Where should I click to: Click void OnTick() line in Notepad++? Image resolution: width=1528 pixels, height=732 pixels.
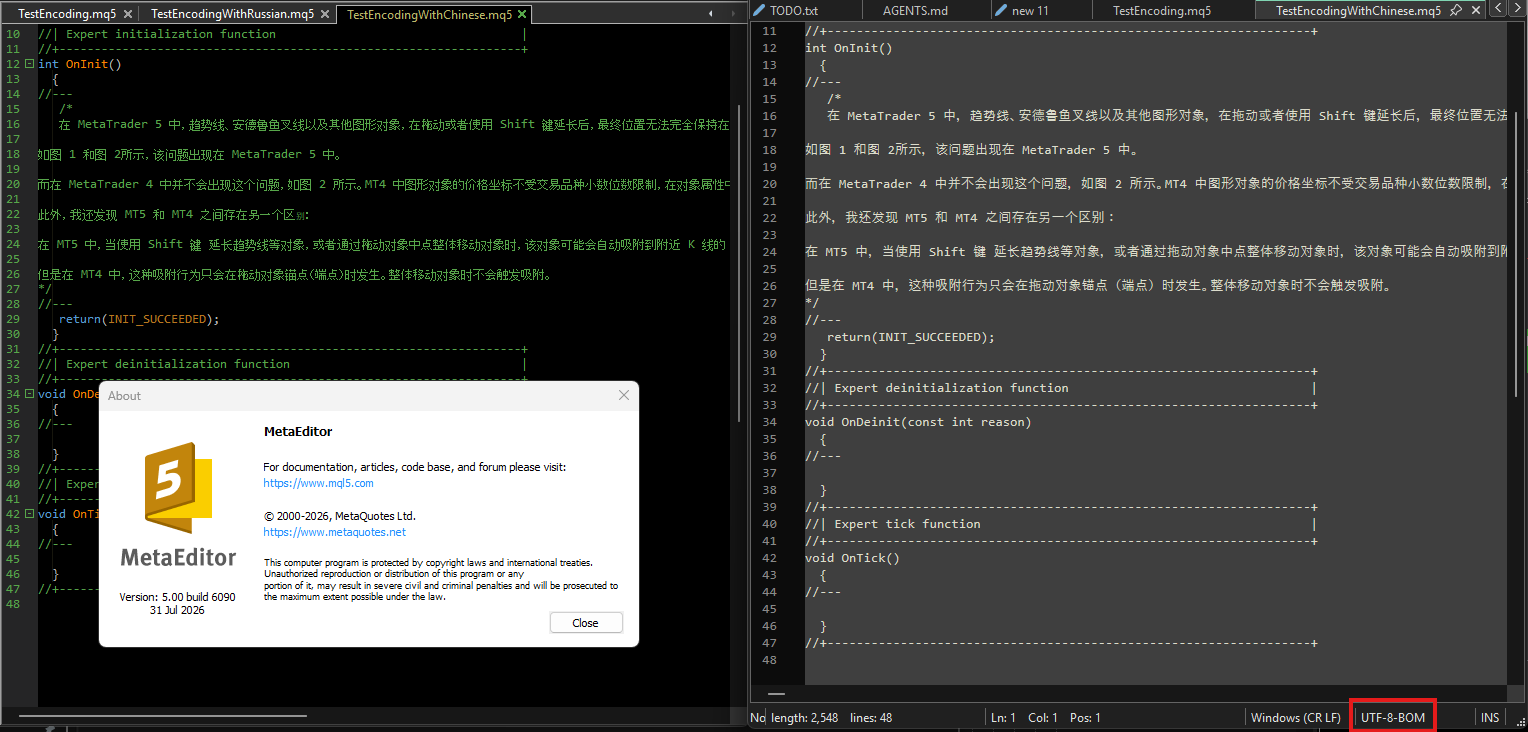(x=853, y=558)
